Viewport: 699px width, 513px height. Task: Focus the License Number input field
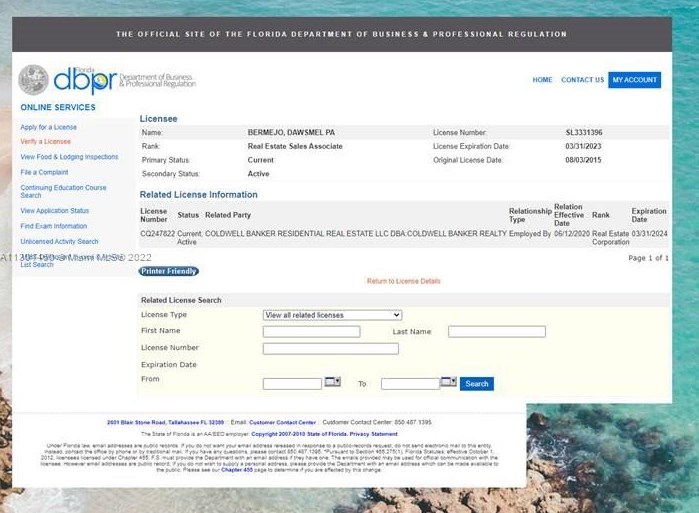330,348
